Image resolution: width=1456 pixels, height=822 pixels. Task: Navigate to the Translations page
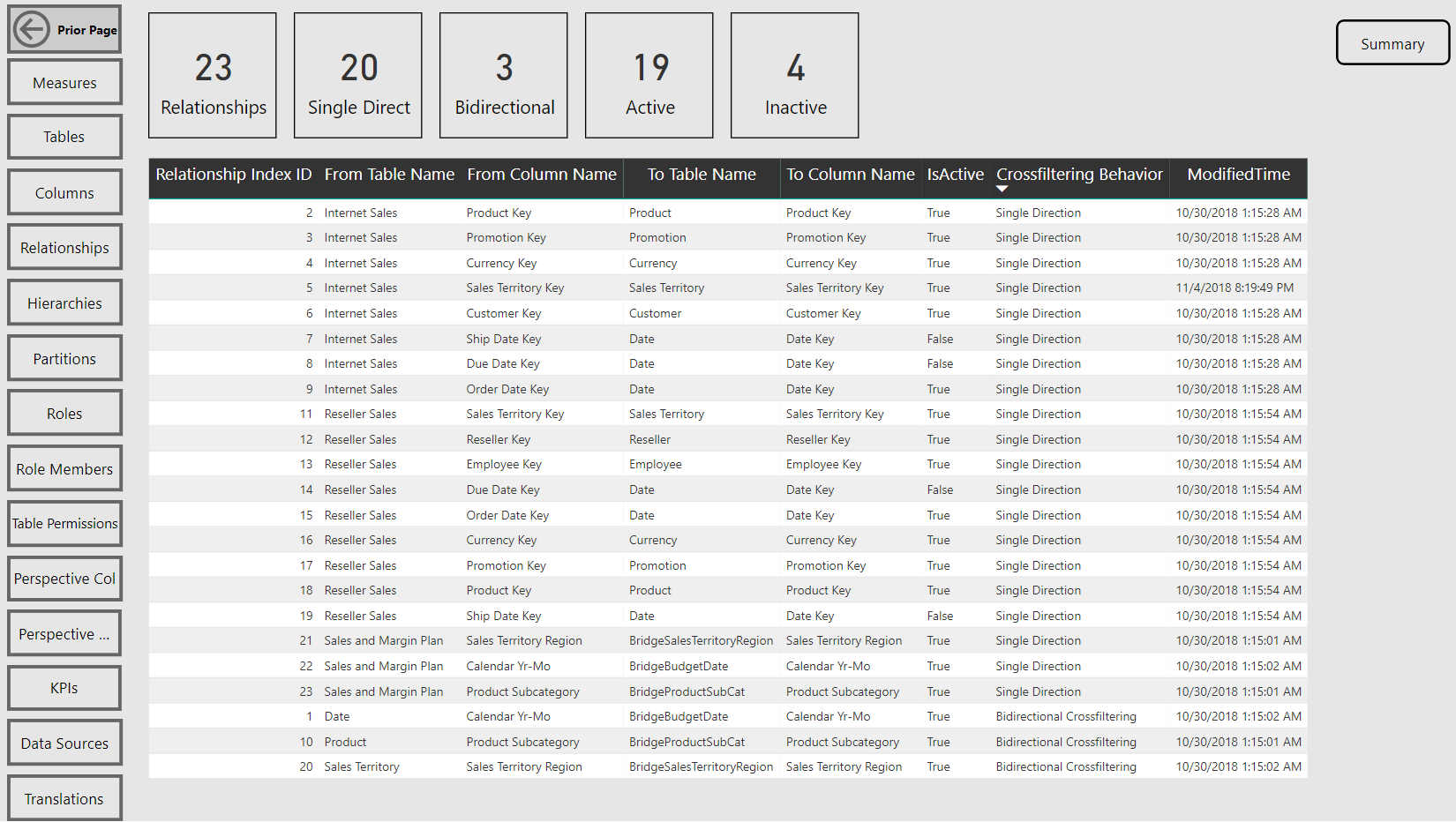(64, 798)
